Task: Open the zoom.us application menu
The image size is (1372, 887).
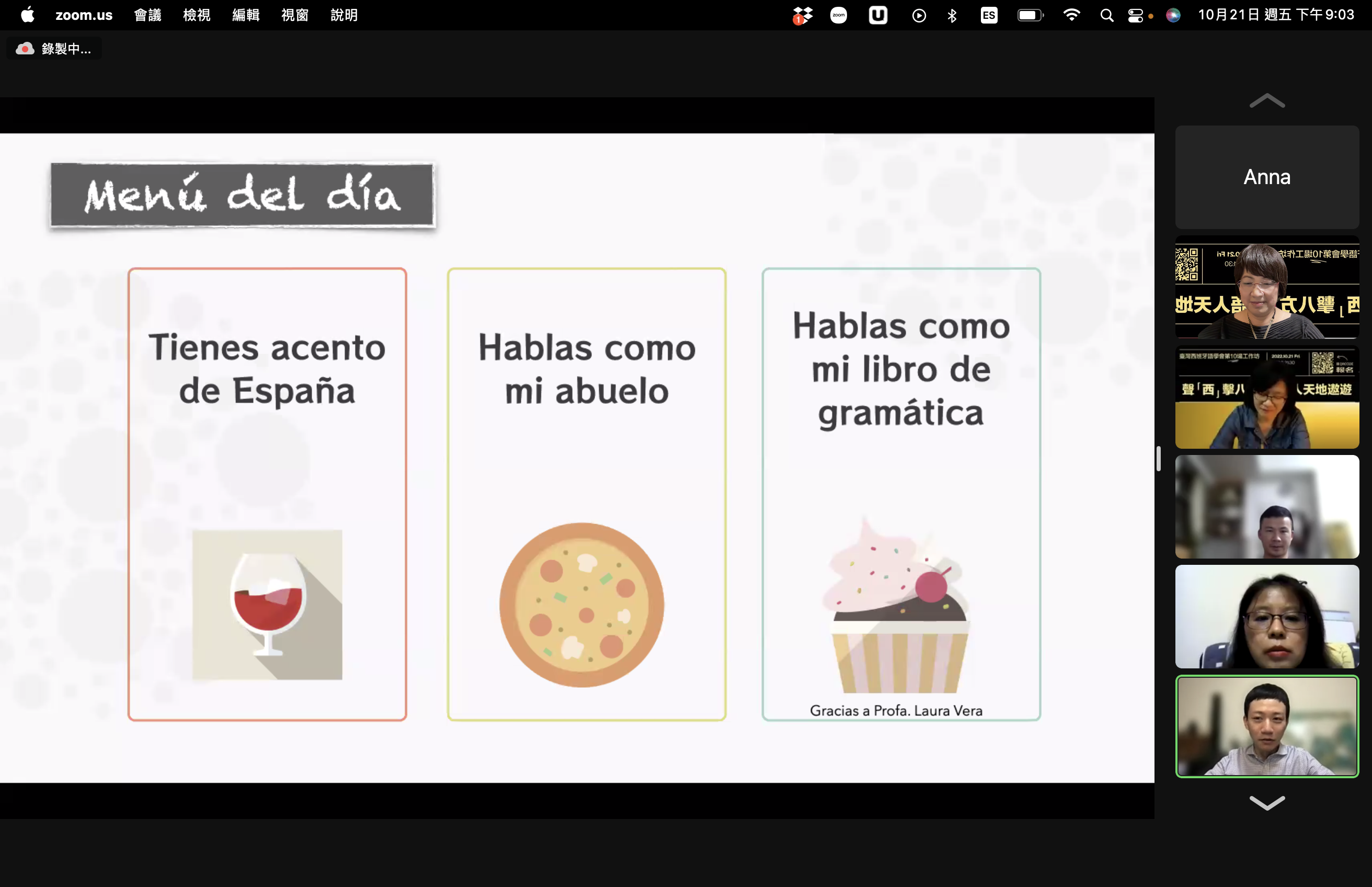Action: [84, 15]
